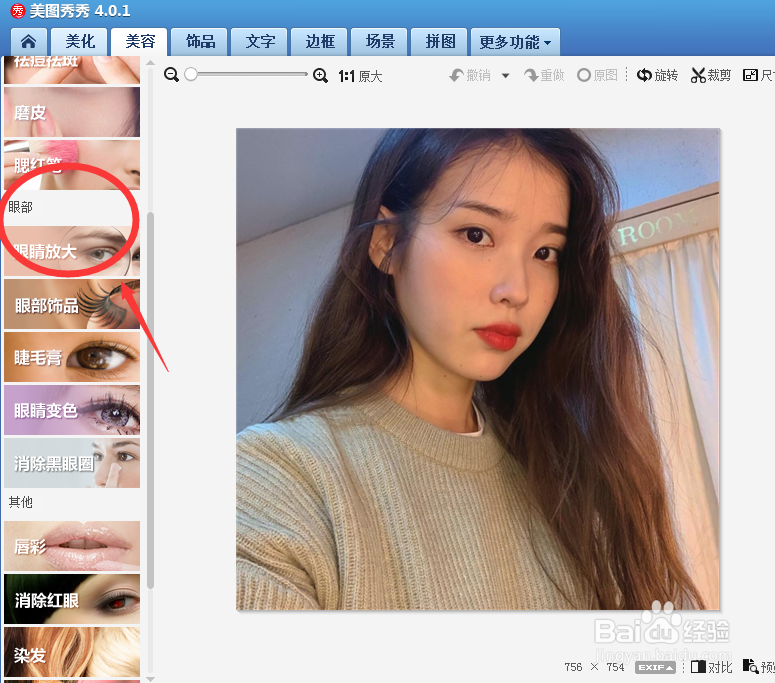775x683 pixels.
Task: Open the 眼部饰品 eye accessories tool
Action: click(72, 304)
